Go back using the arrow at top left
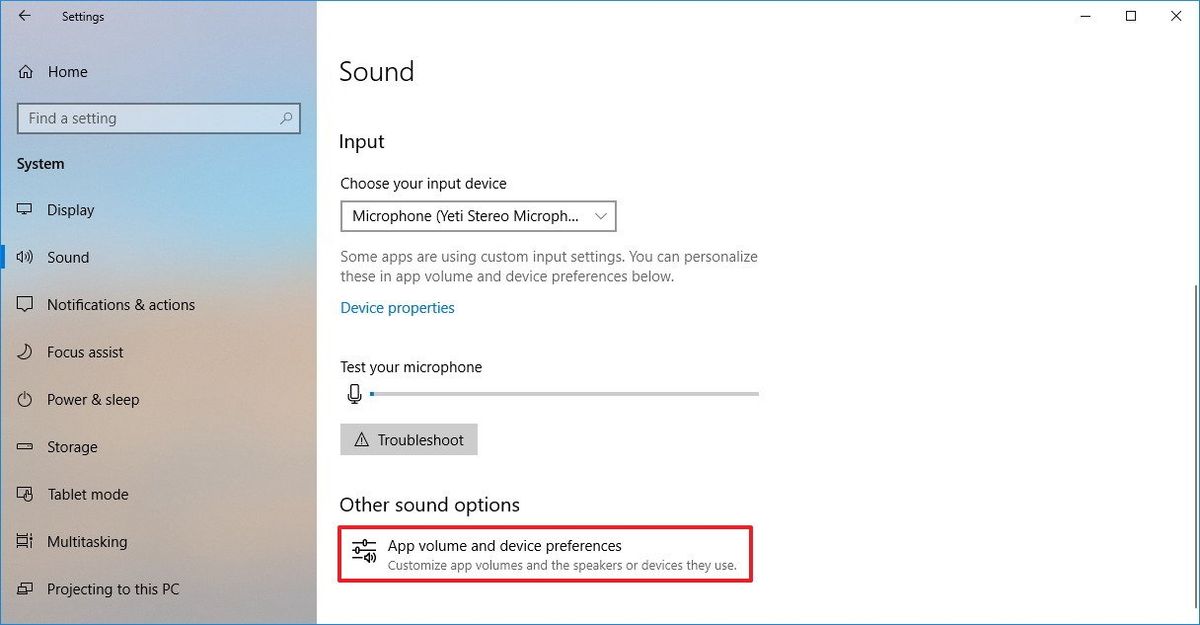Viewport: 1200px width, 625px height. pos(23,16)
